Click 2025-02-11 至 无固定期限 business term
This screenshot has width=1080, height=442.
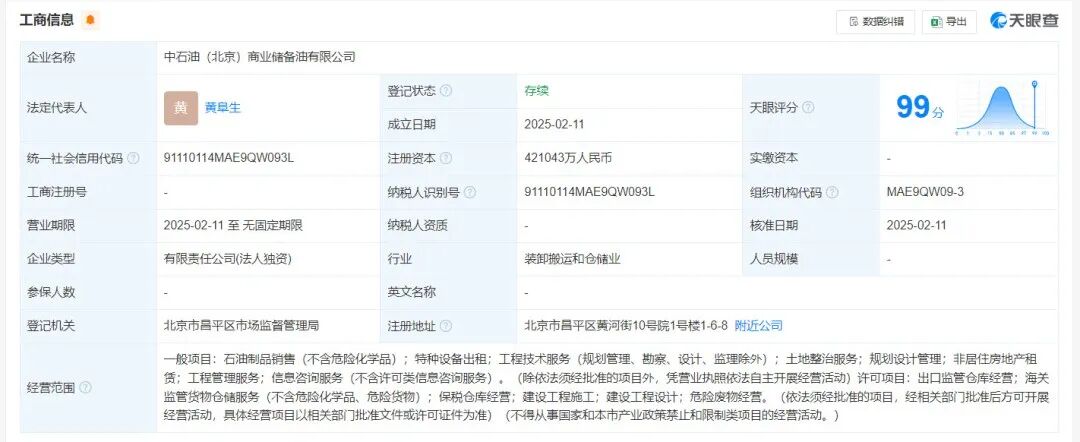point(233,225)
